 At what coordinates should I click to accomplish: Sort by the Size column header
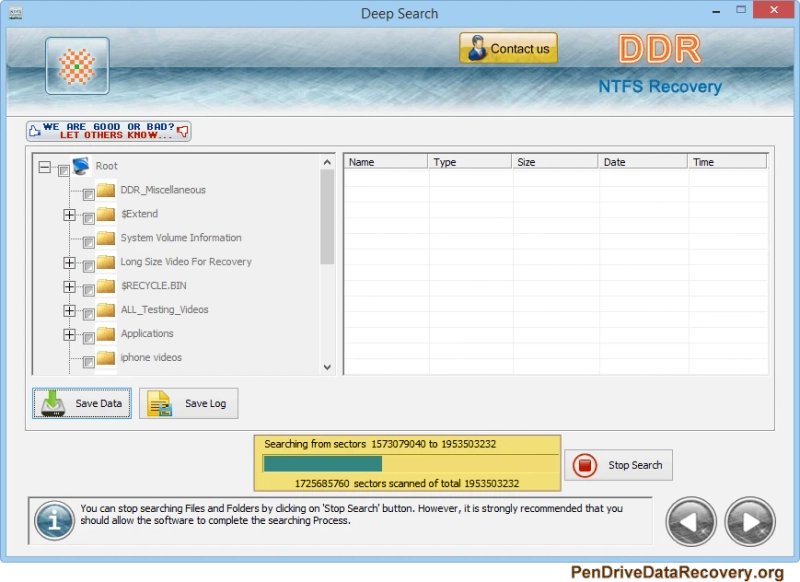[x=555, y=162]
